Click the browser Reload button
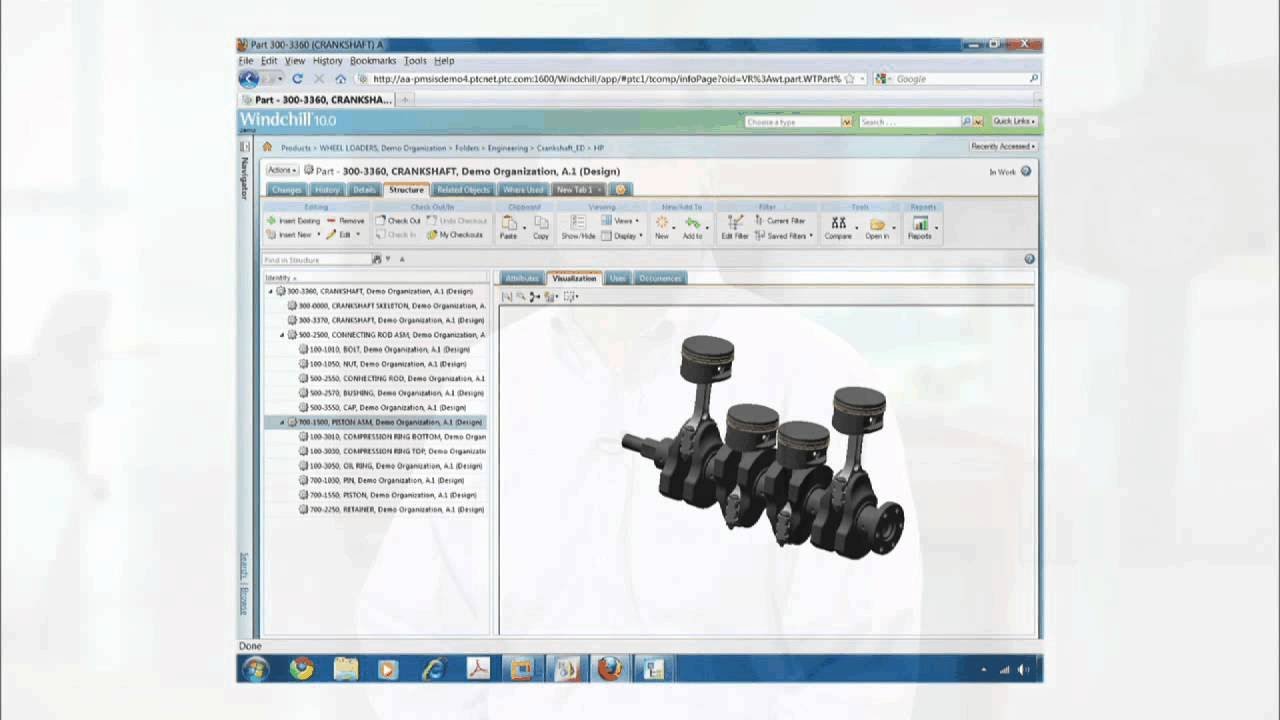Screen dimensions: 1280x720 (298, 79)
